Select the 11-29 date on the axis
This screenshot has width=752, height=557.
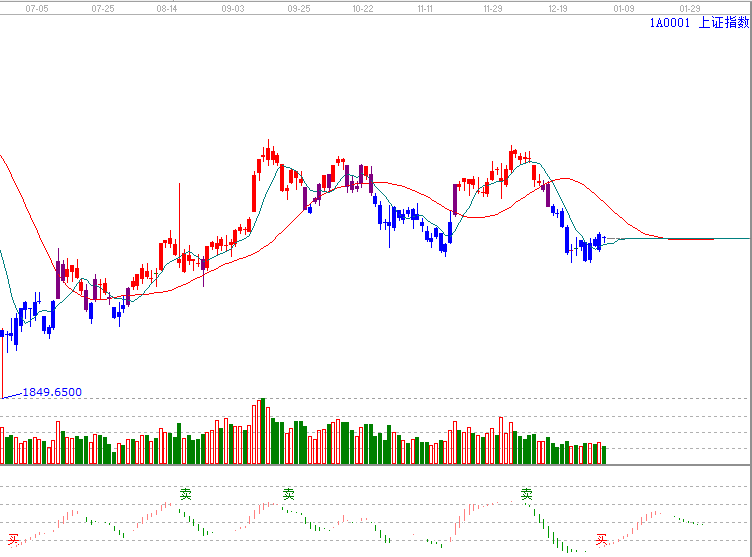[493, 7]
